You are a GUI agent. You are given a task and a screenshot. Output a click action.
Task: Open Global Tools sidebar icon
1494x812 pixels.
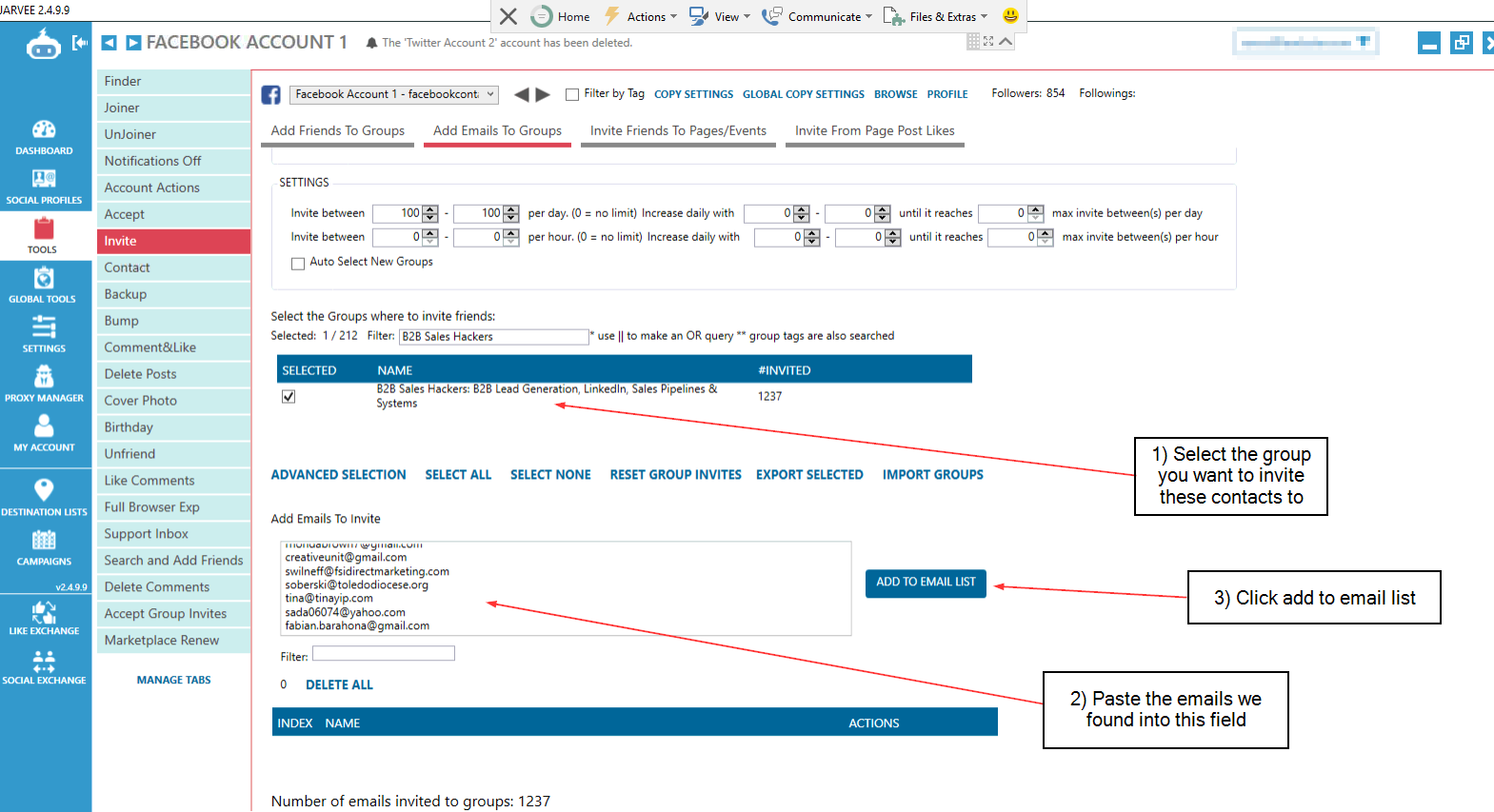point(43,286)
